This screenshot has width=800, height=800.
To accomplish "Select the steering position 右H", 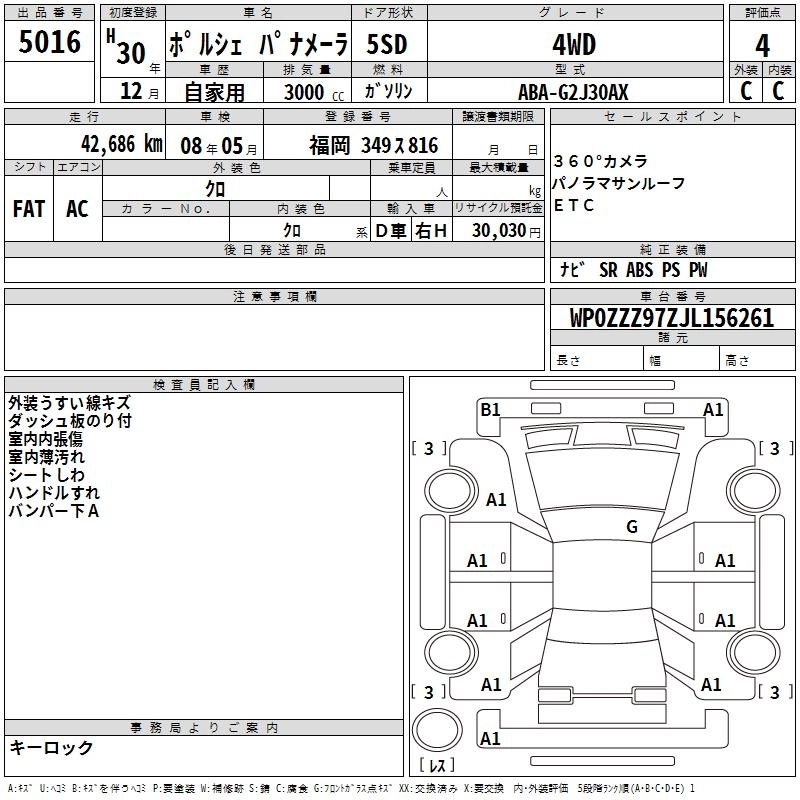I will 431,231.
